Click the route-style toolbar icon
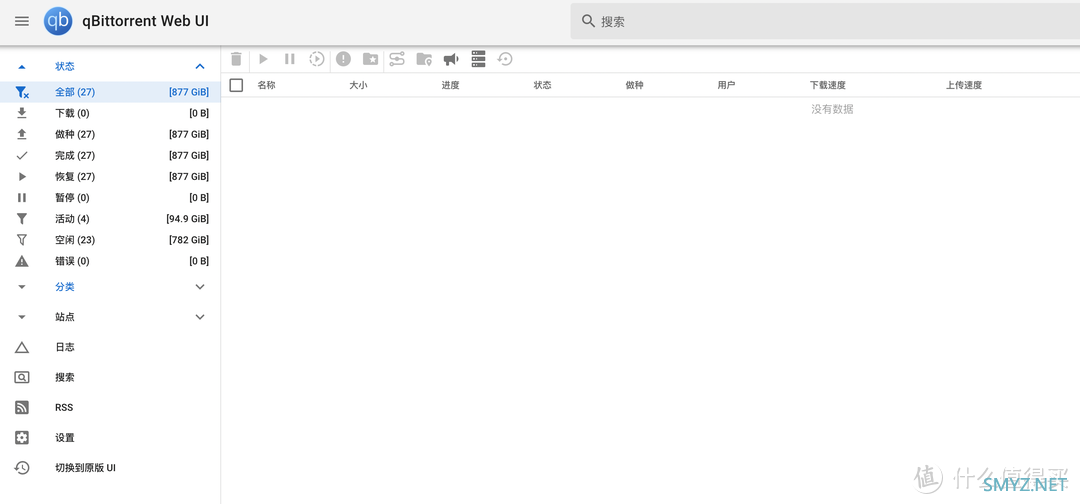This screenshot has width=1080, height=504. tap(397, 59)
